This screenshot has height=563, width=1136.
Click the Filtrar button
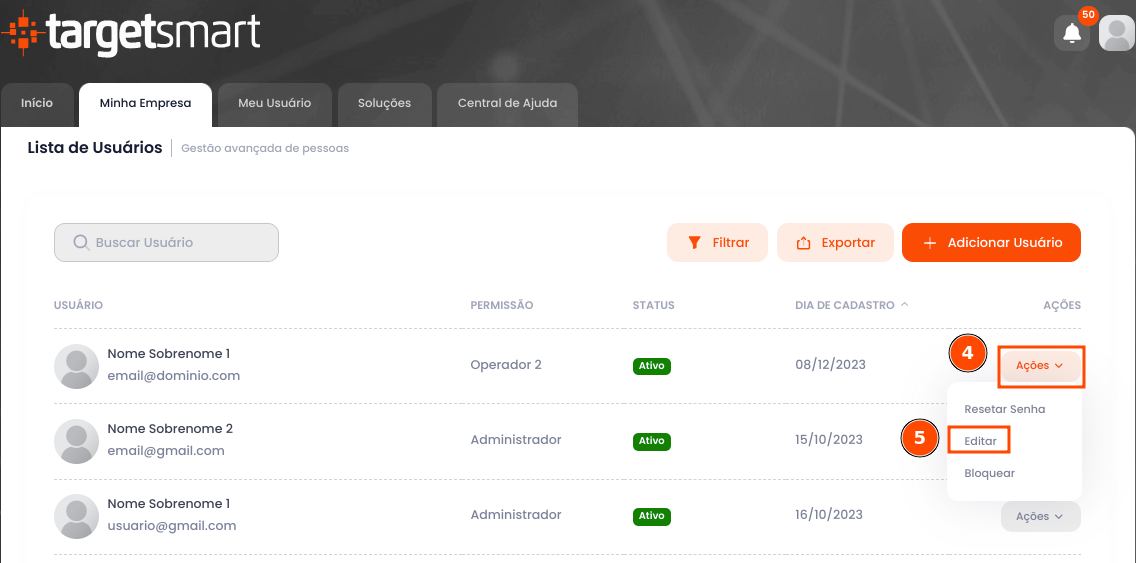pyautogui.click(x=717, y=243)
